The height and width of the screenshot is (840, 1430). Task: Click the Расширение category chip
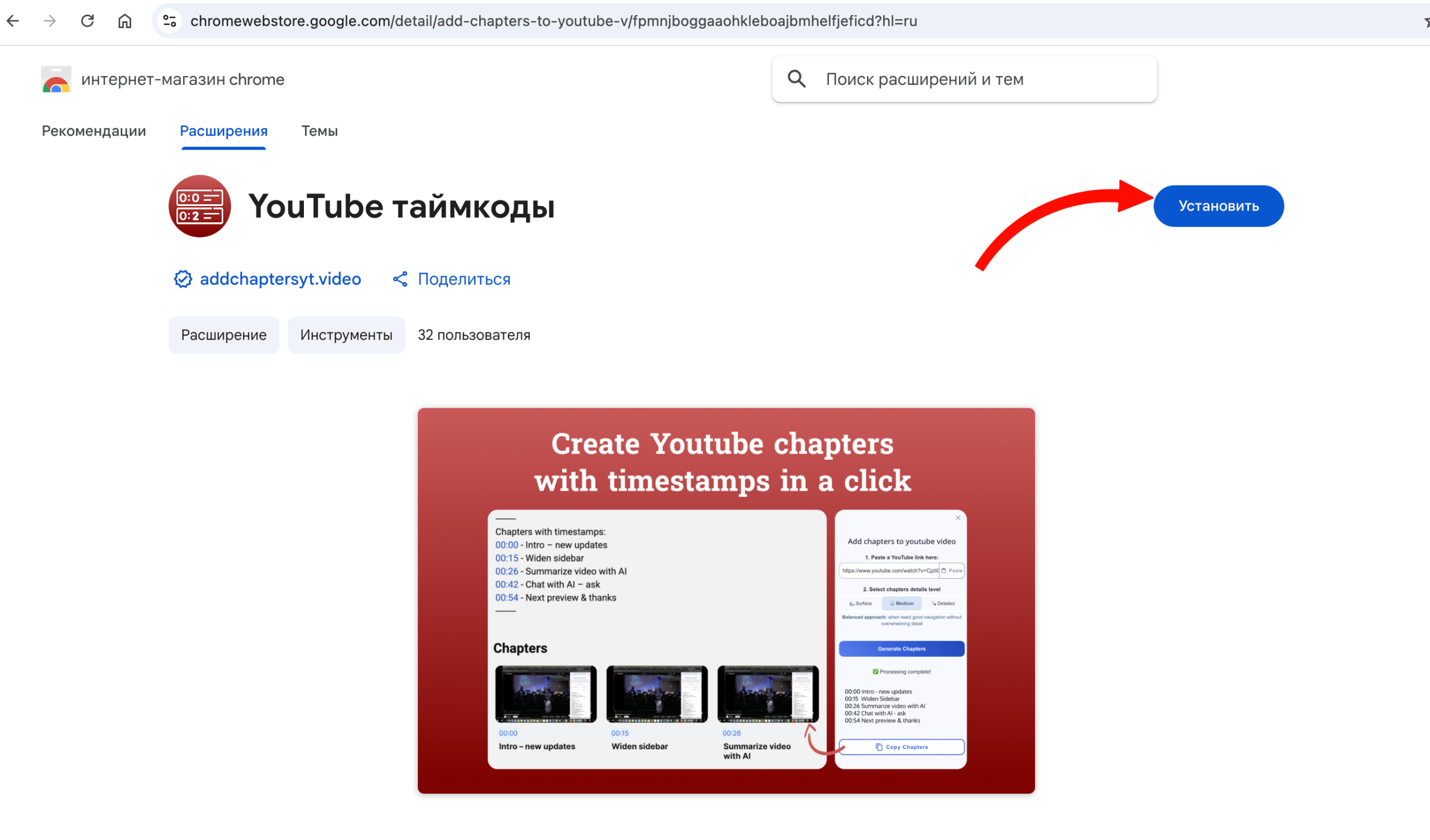pyautogui.click(x=223, y=335)
